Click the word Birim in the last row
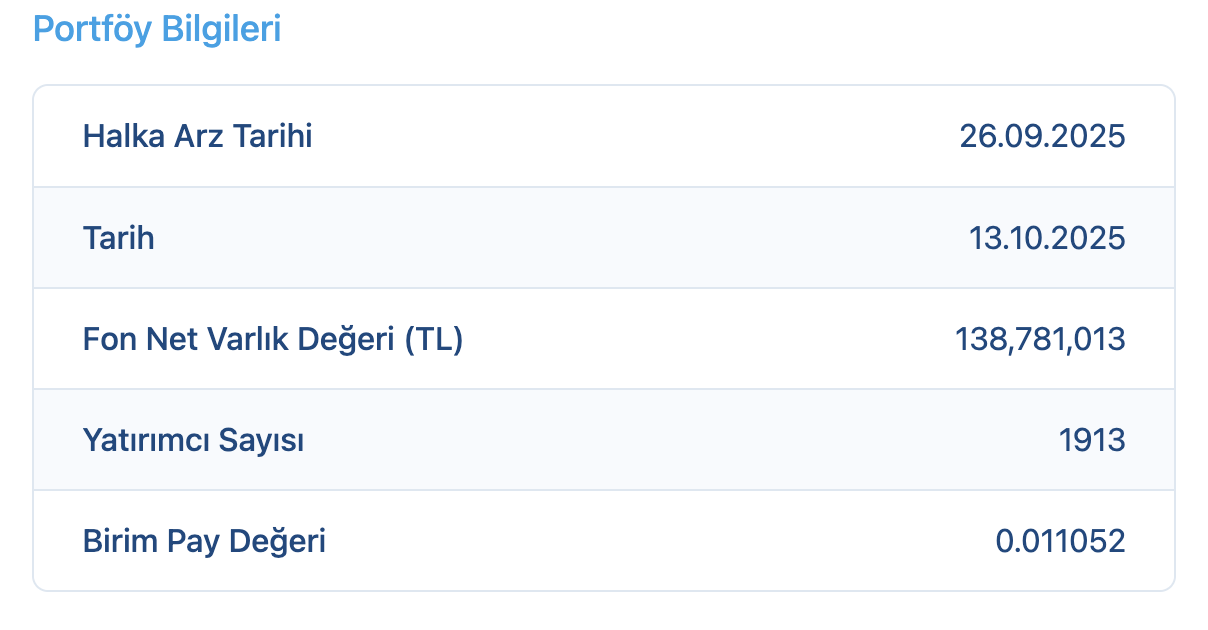Screen dimensions: 1208x630 pos(113,542)
